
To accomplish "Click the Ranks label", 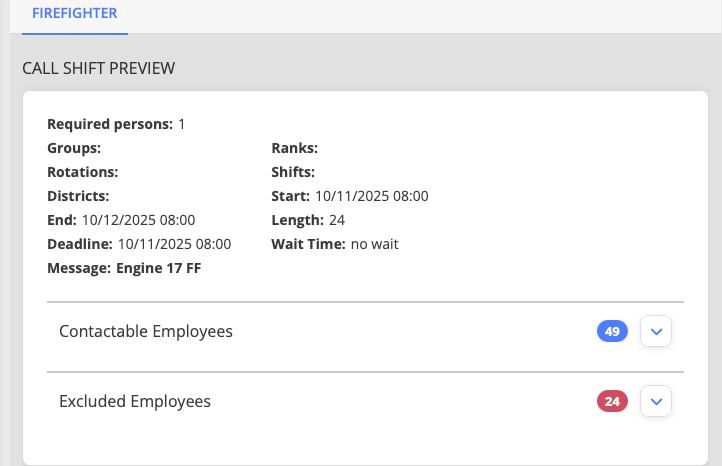I will pyautogui.click(x=294, y=148).
